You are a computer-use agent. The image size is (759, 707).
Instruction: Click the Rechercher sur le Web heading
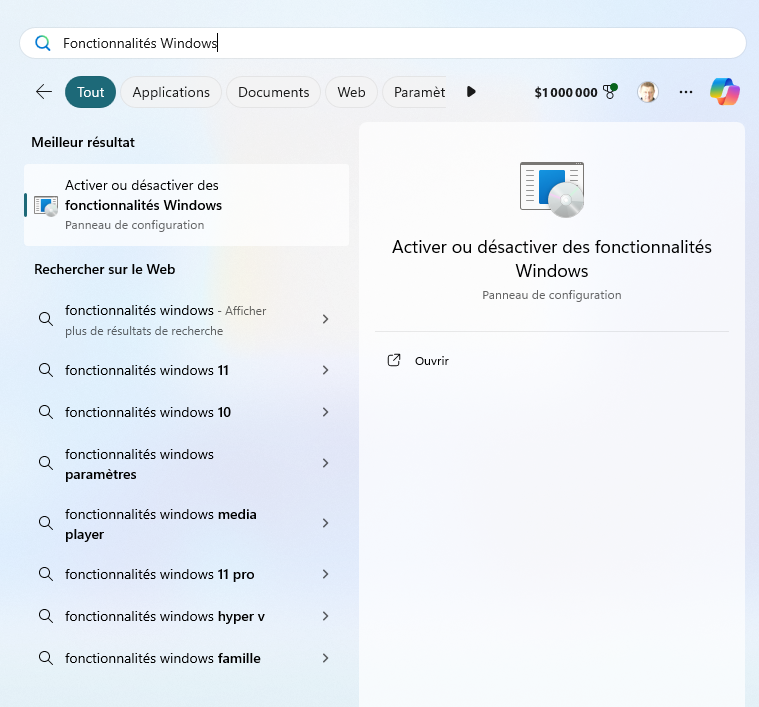pyautogui.click(x=105, y=269)
